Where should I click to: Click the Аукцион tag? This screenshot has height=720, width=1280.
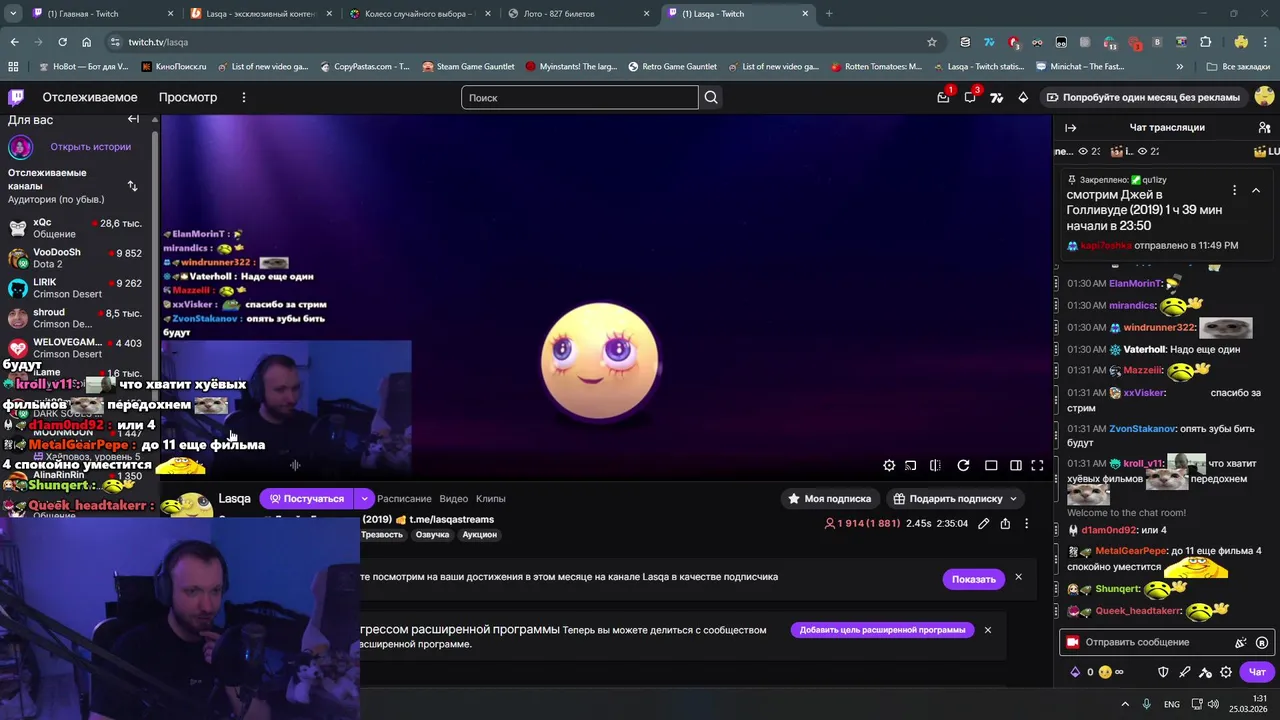(x=479, y=535)
